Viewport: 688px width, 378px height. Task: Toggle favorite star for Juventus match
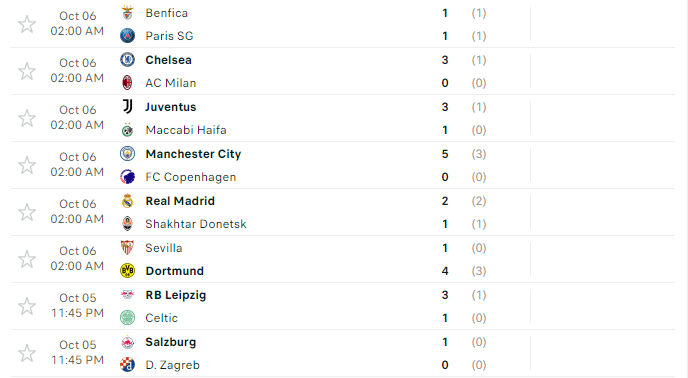(27, 118)
